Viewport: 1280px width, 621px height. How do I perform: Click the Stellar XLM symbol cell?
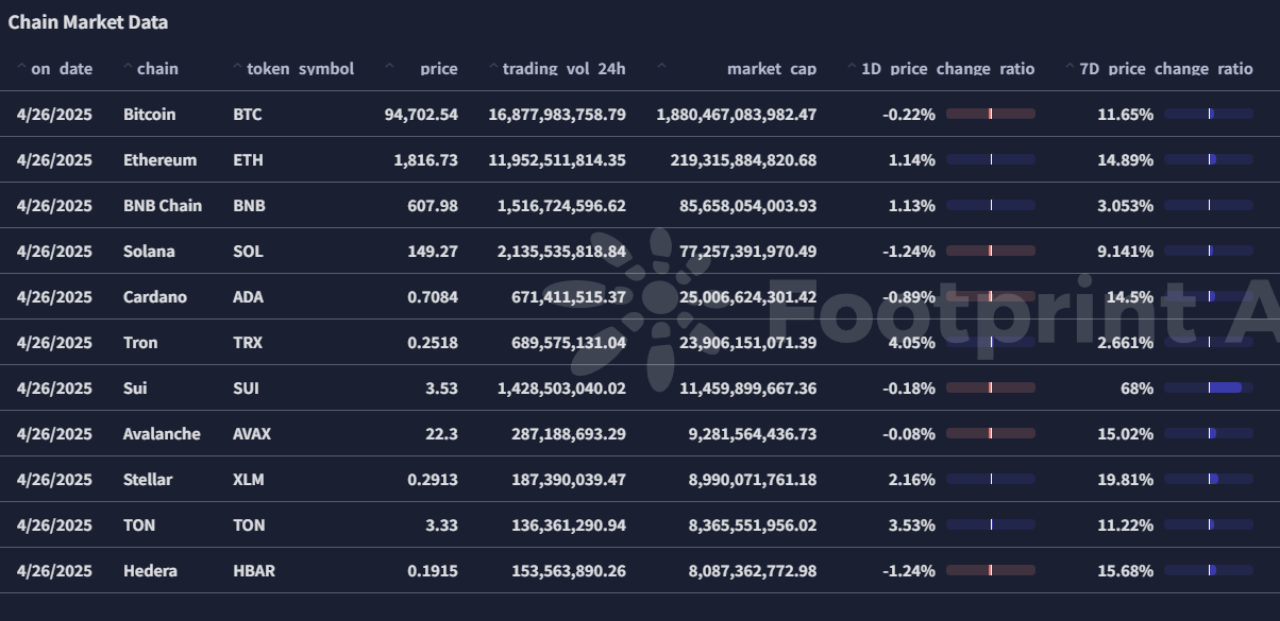(x=248, y=480)
